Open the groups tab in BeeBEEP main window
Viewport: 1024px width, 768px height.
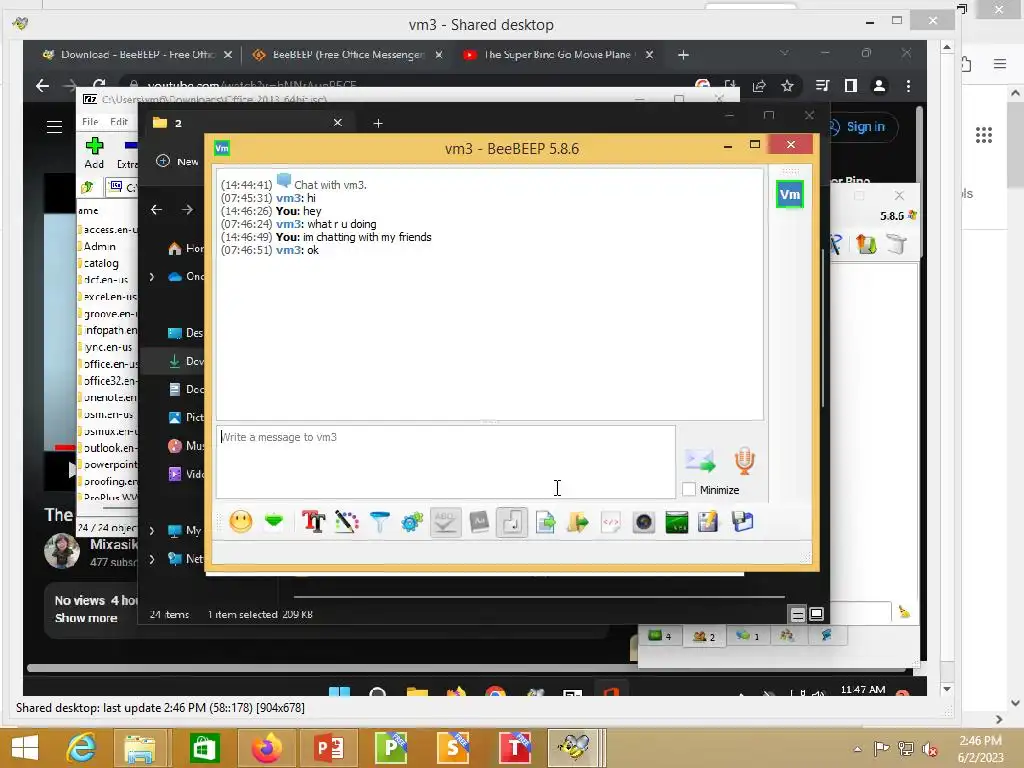coord(786,635)
